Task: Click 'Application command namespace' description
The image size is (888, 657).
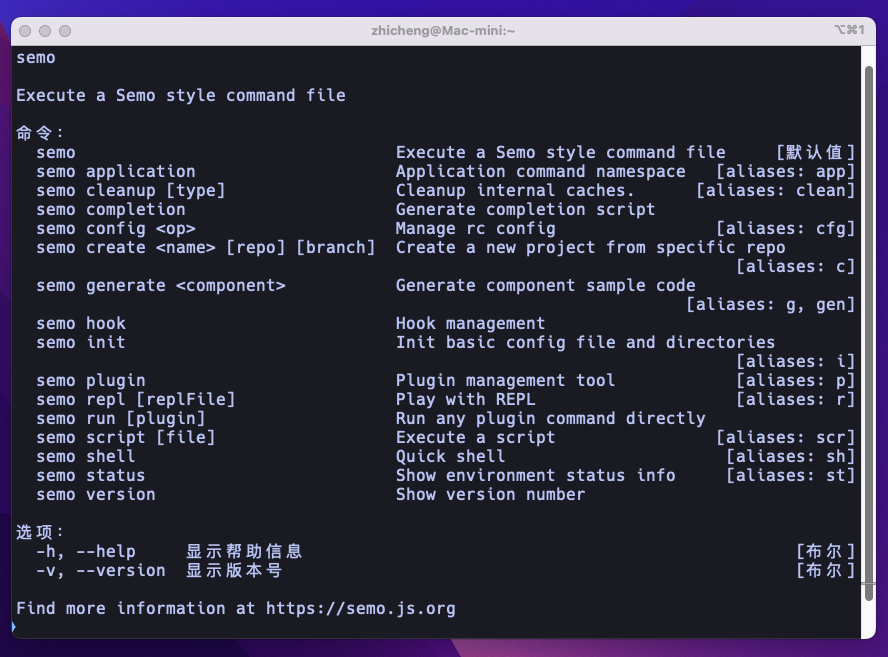Action: tap(541, 172)
